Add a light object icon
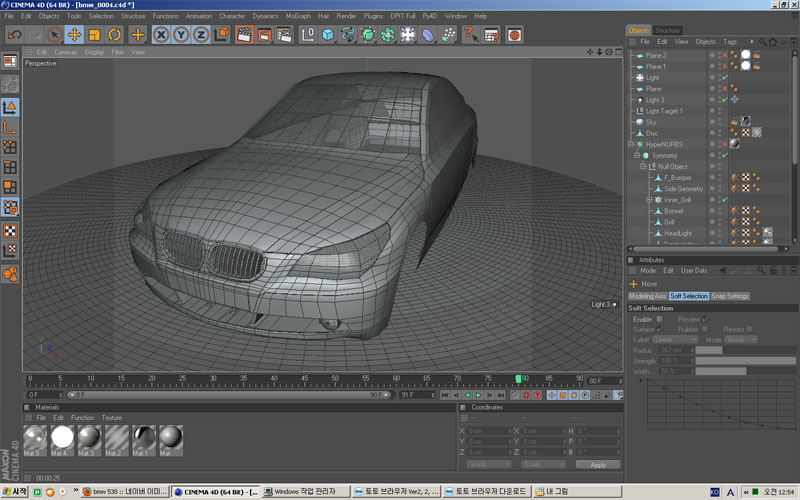The image size is (800, 500). tap(408, 35)
